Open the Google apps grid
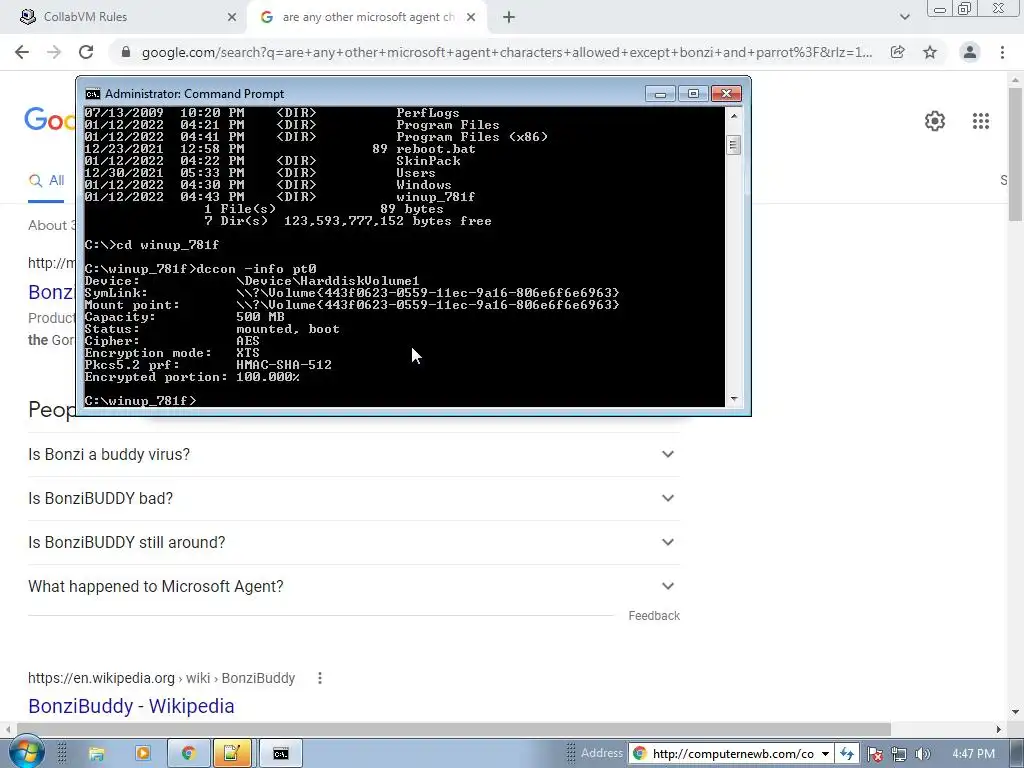 981,121
